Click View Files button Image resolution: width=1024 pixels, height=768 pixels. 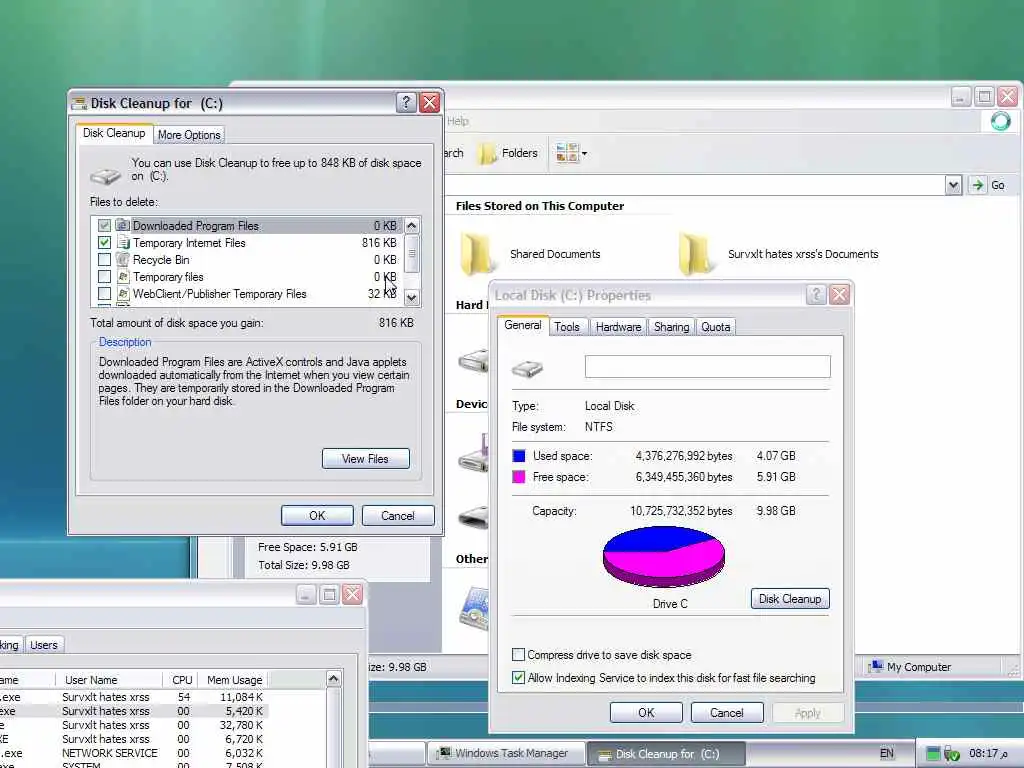[x=366, y=458]
